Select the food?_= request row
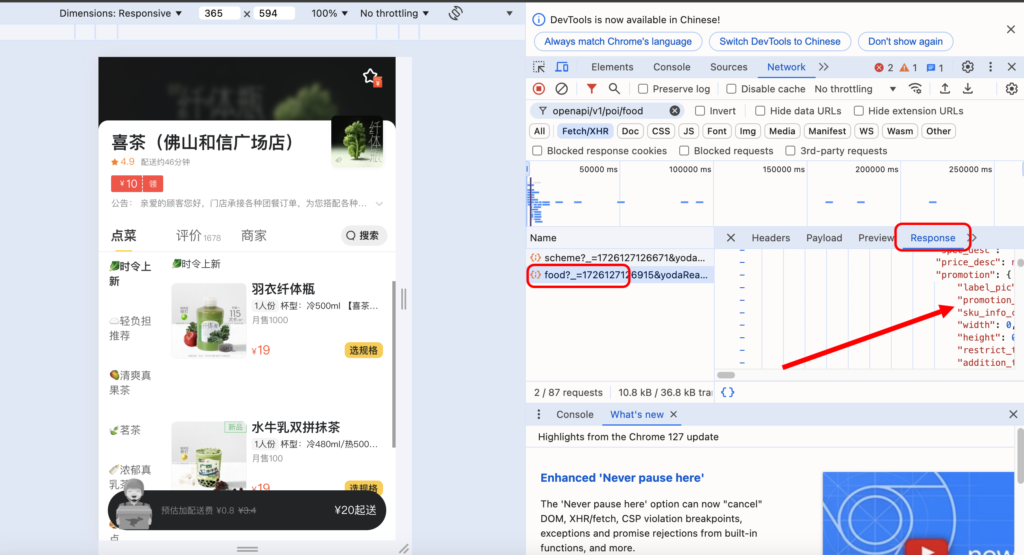 (619, 275)
